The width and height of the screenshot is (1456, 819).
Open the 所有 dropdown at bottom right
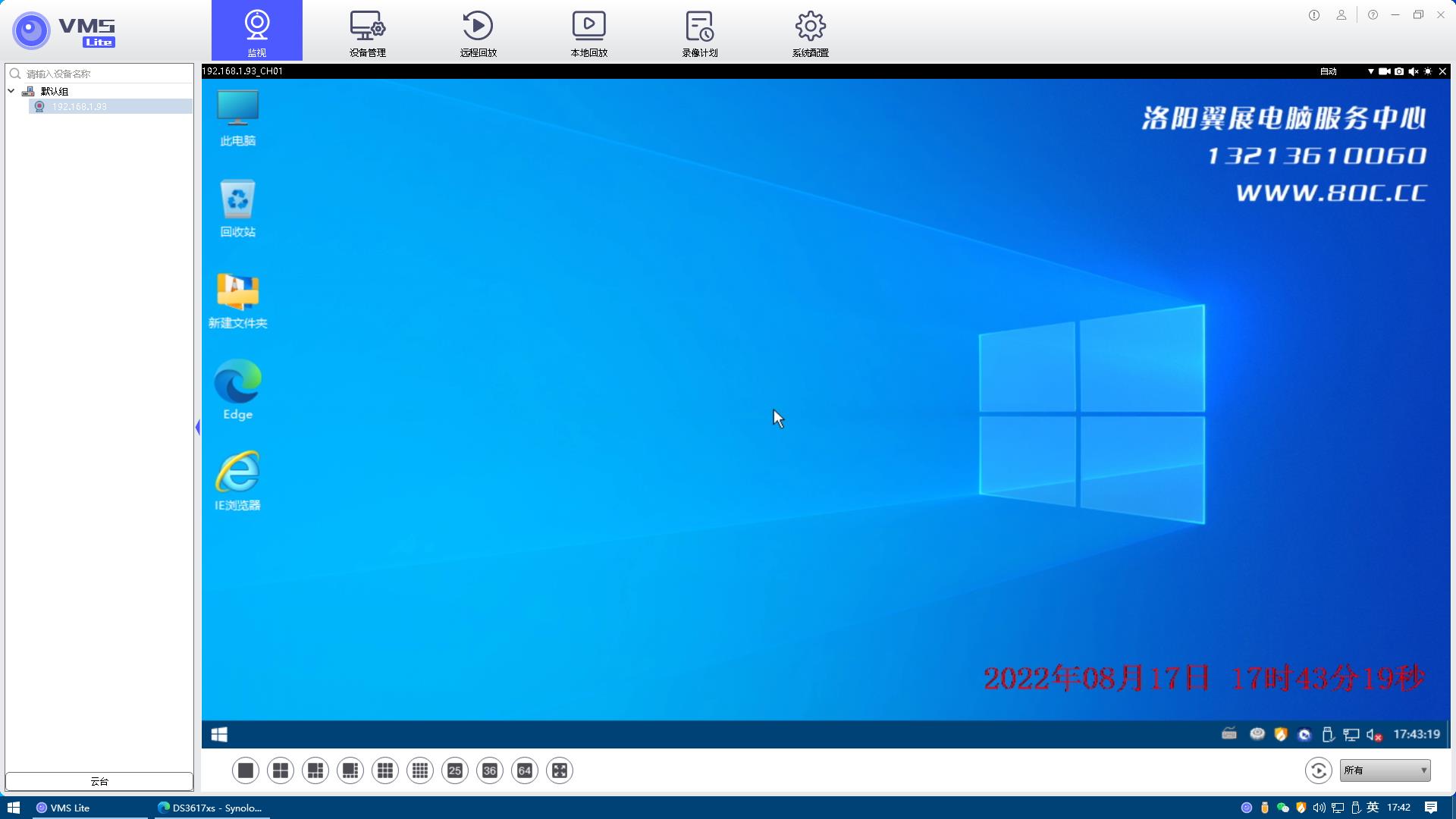click(1385, 770)
